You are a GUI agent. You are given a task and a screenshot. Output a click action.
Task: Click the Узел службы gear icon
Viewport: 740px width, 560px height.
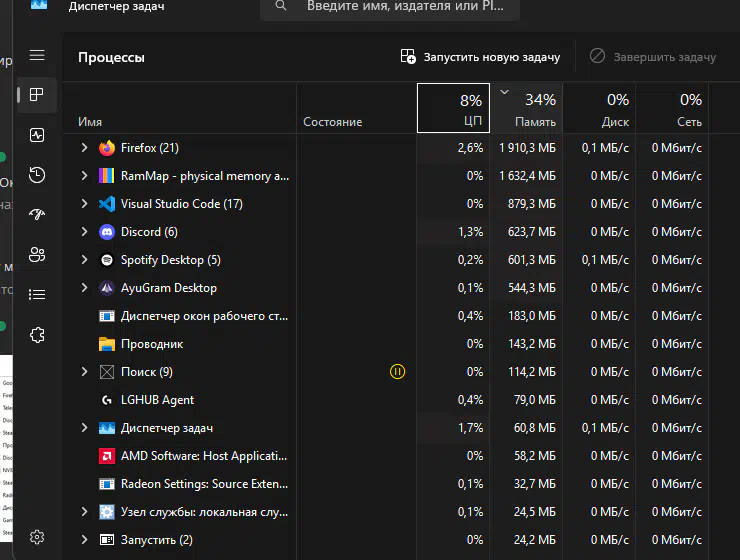click(x=107, y=512)
